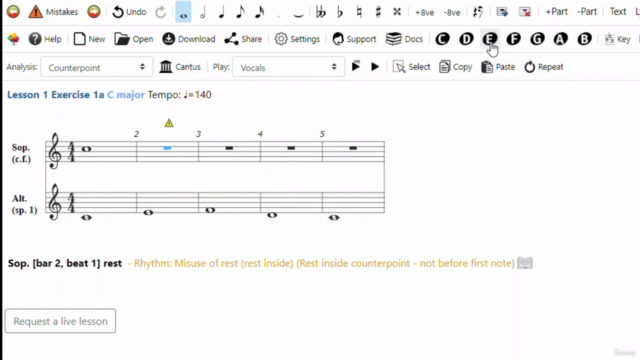This screenshot has height=360, width=640.
Task: Toggle the augmentation dot
Action: [279, 15]
